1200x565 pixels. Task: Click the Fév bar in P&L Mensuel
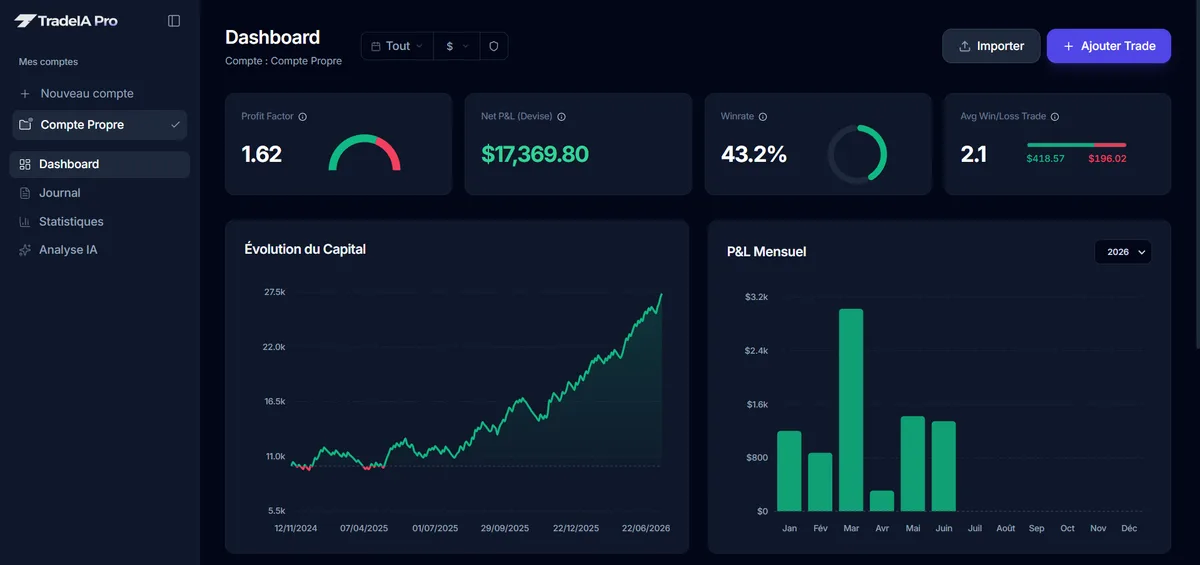click(x=820, y=482)
